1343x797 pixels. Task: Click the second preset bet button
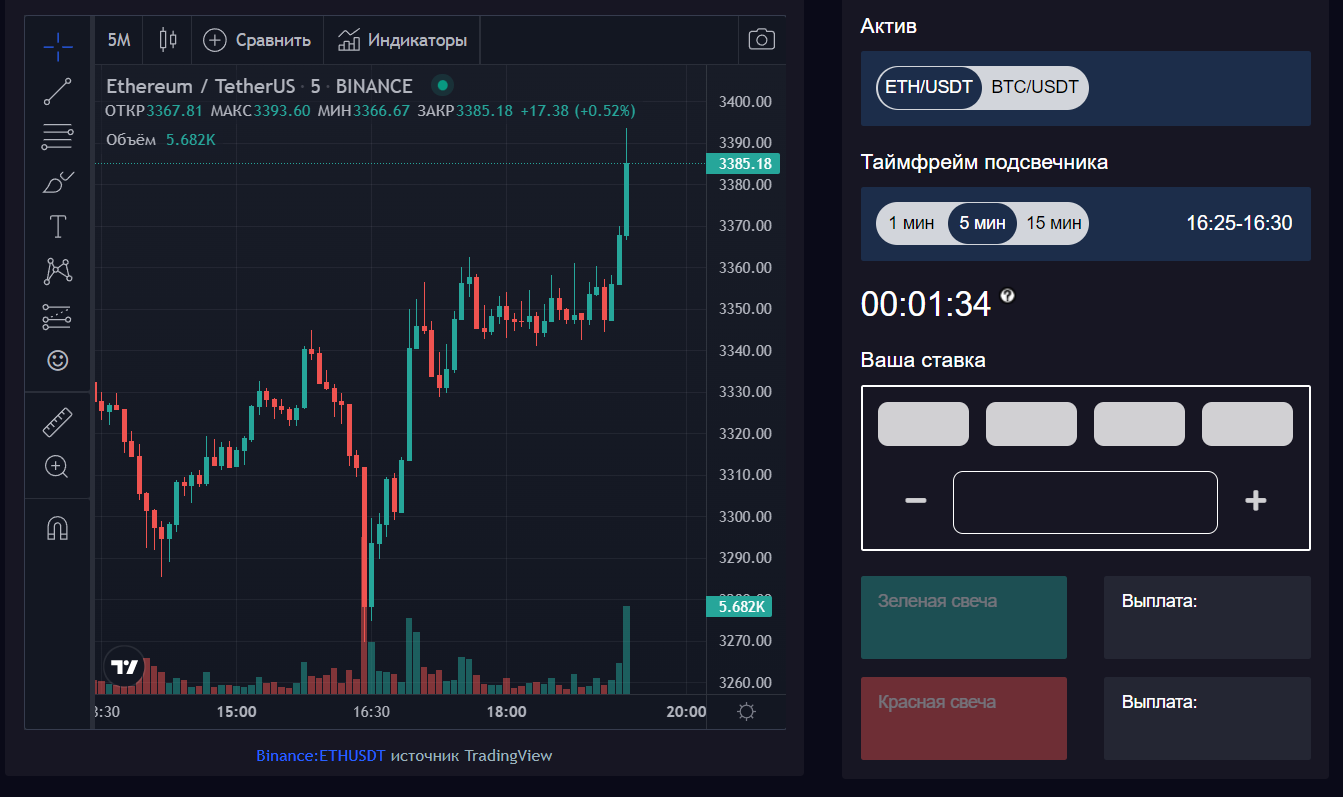coord(1031,424)
